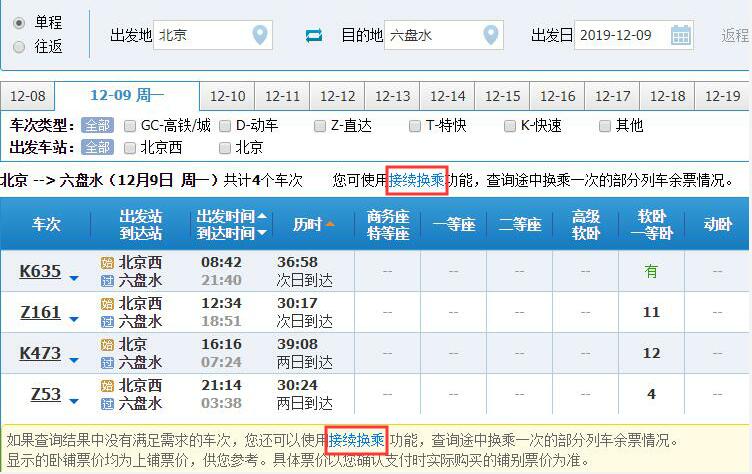
Task: Select the 12-09 周一 date tab
Action: tap(127, 95)
